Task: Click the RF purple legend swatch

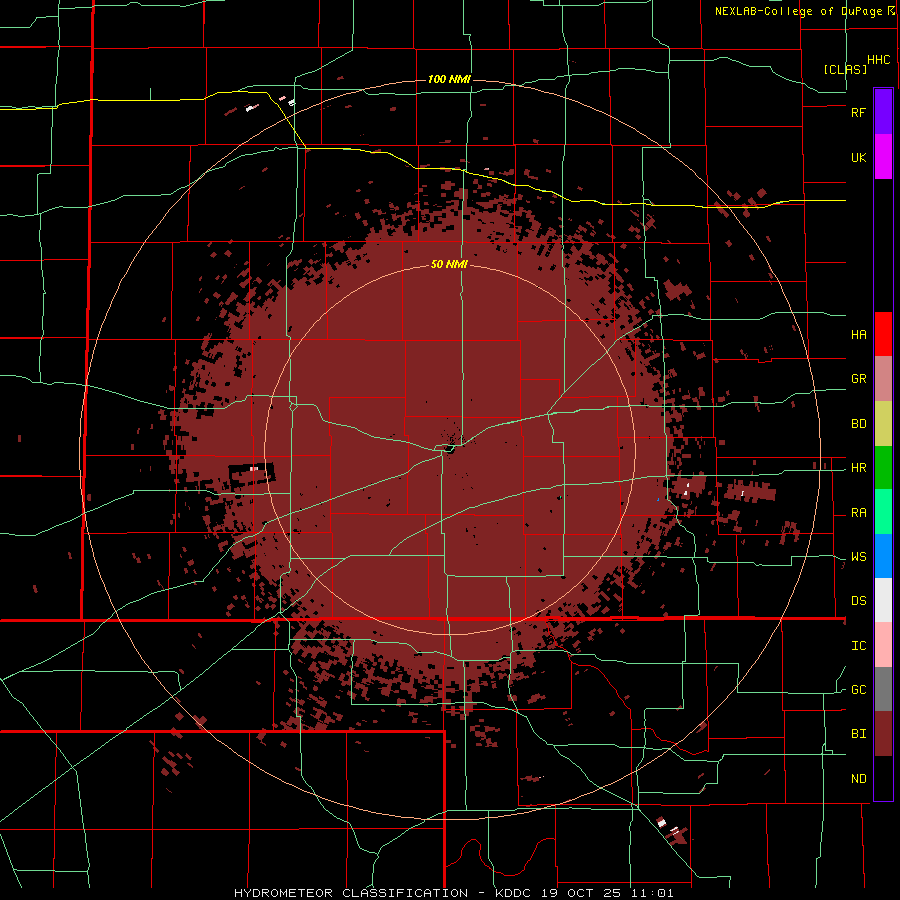Action: 883,112
